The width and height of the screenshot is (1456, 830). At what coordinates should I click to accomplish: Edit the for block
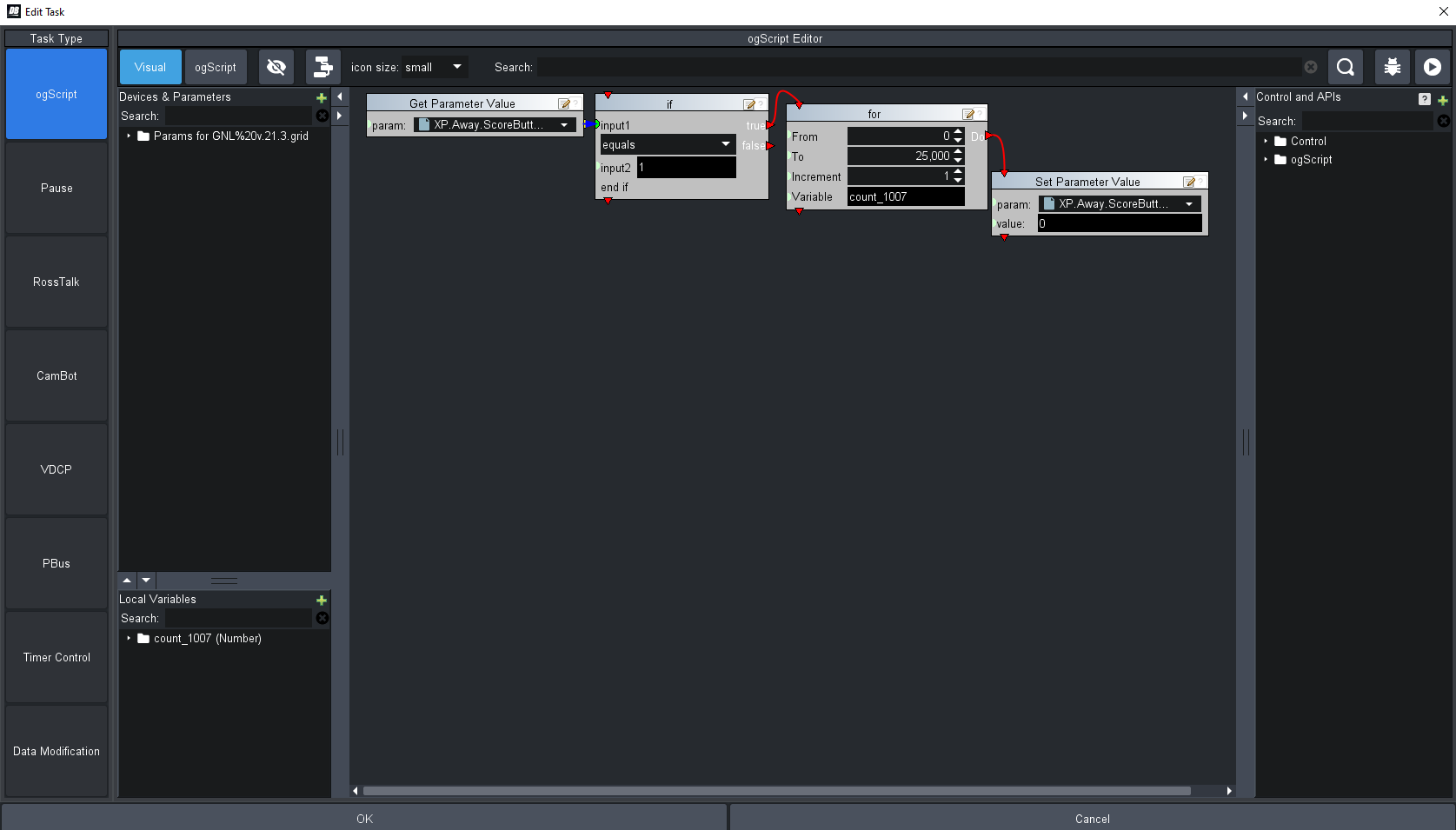(968, 114)
